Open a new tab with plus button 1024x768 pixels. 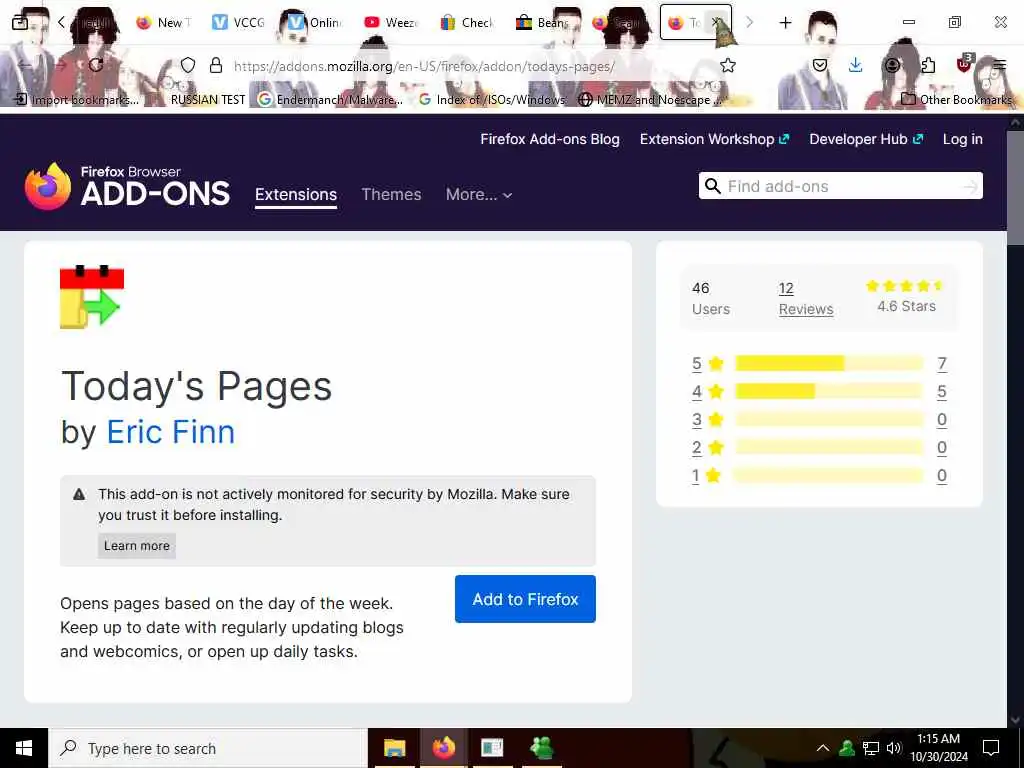click(x=785, y=23)
